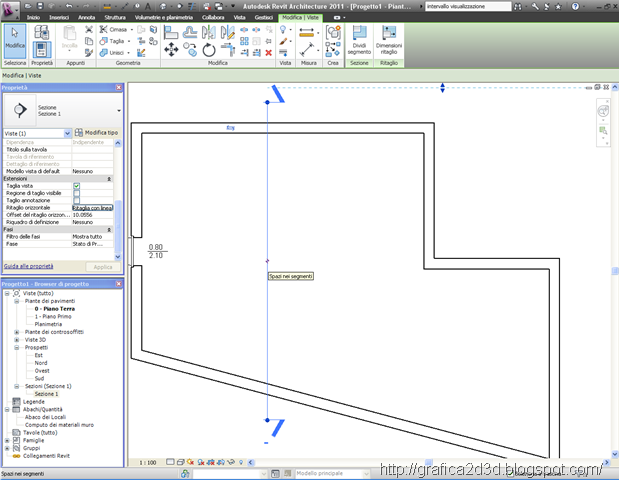Click the mirror pick axis tool
Viewport: 619px width, 480px height.
tap(209, 32)
